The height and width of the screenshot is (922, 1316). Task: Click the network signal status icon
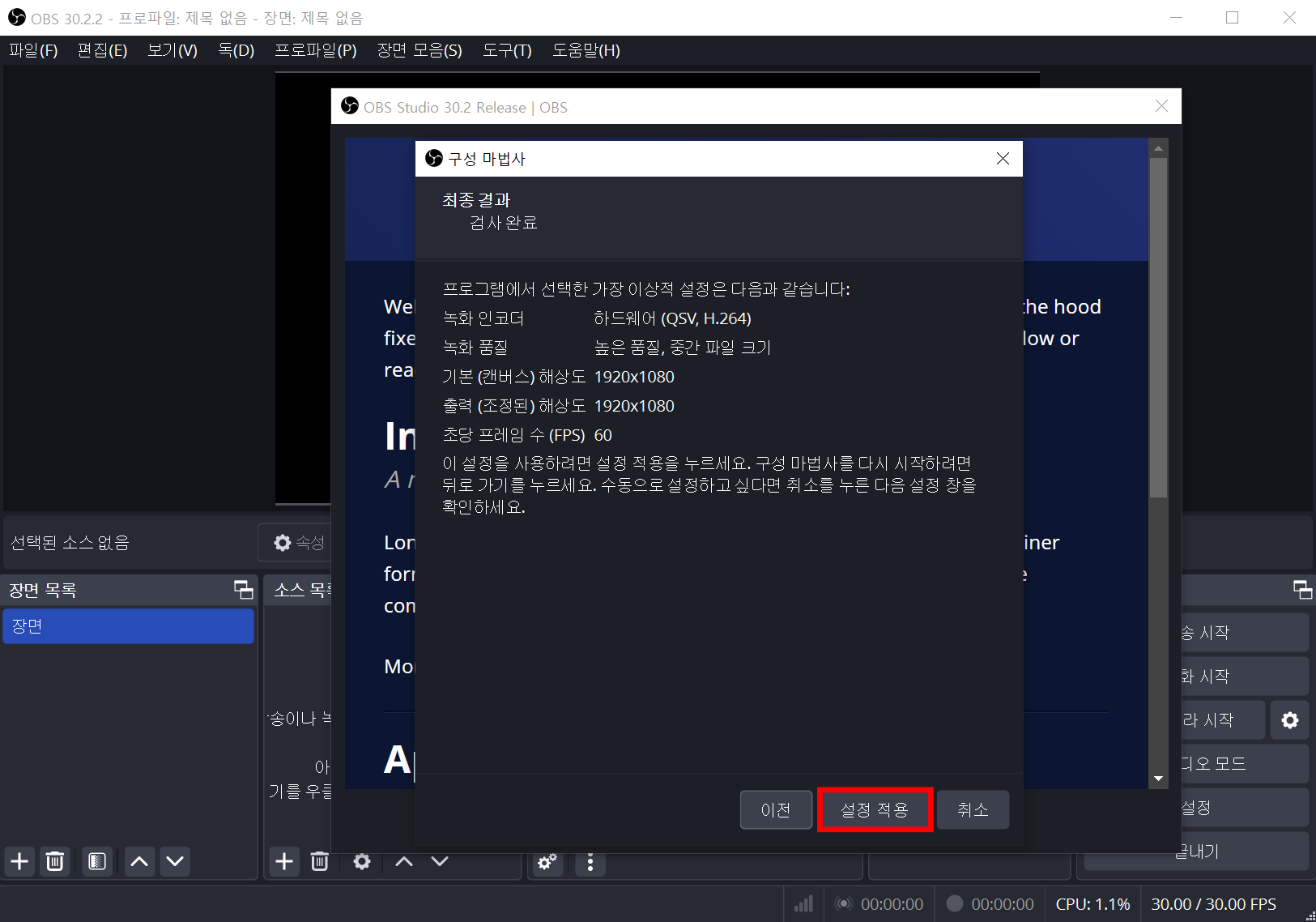tap(803, 904)
